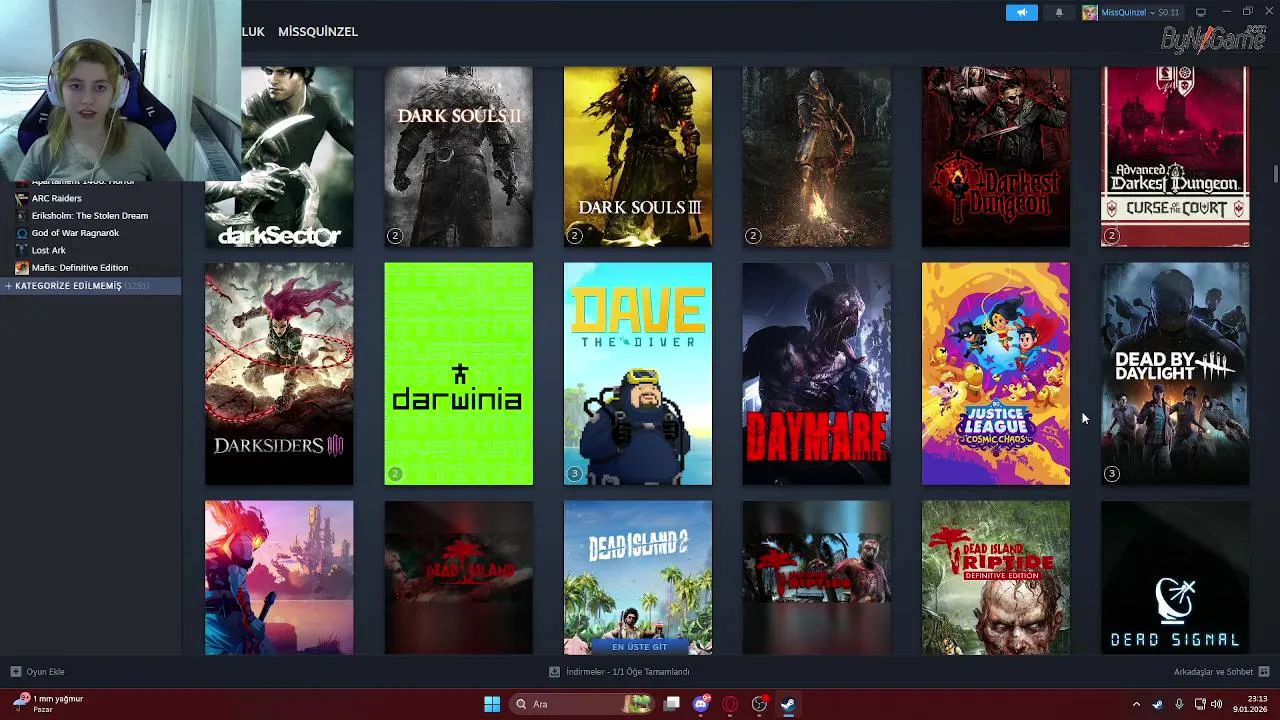Open the Dark Souls bonfire cover
This screenshot has width=1280, height=720.
[817, 157]
